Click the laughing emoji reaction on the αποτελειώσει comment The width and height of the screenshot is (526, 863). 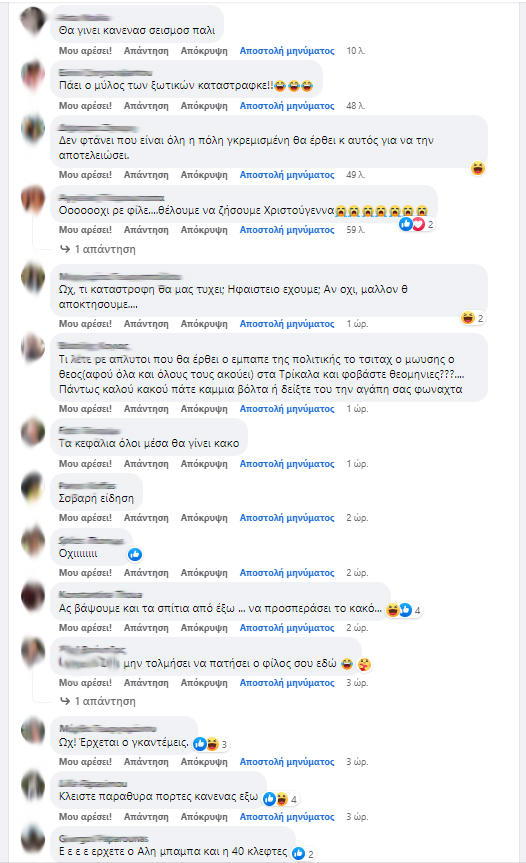pyautogui.click(x=478, y=168)
